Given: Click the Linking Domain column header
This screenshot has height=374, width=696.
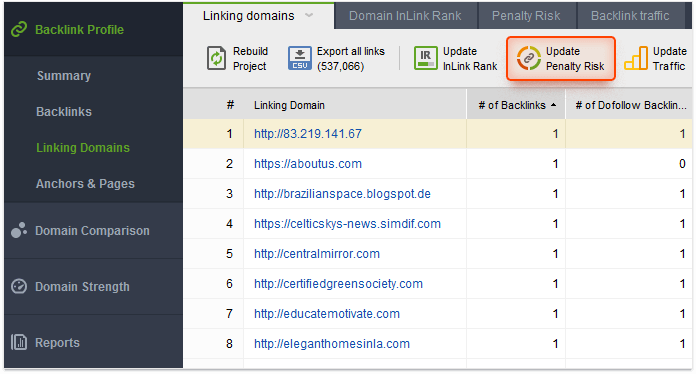Looking at the screenshot, I should tap(289, 105).
